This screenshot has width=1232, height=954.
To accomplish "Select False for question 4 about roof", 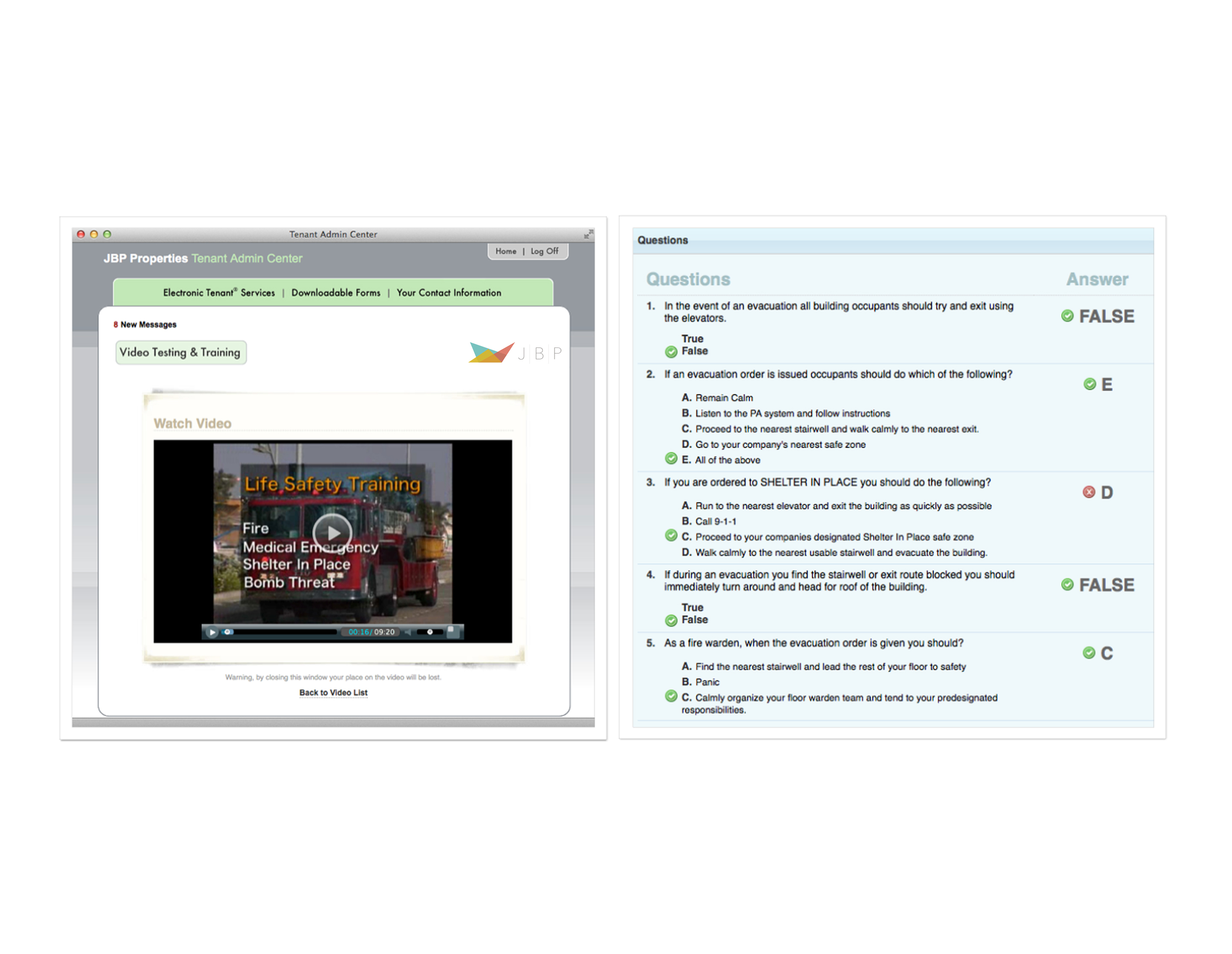I will click(x=694, y=620).
